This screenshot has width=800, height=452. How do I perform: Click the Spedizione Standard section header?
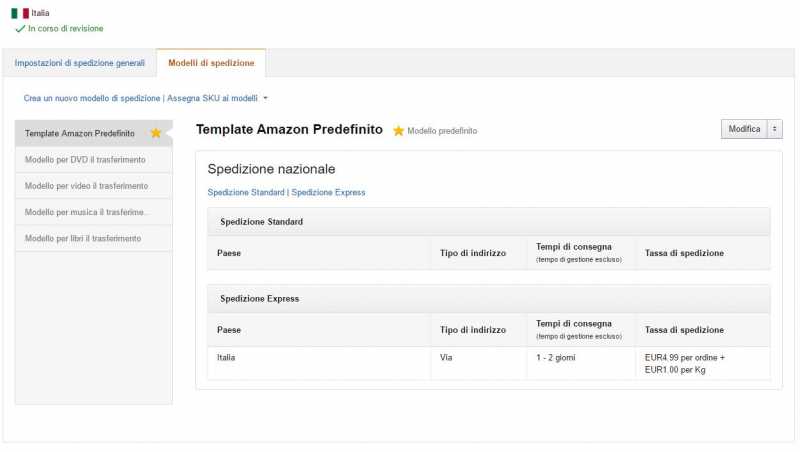coord(262,221)
